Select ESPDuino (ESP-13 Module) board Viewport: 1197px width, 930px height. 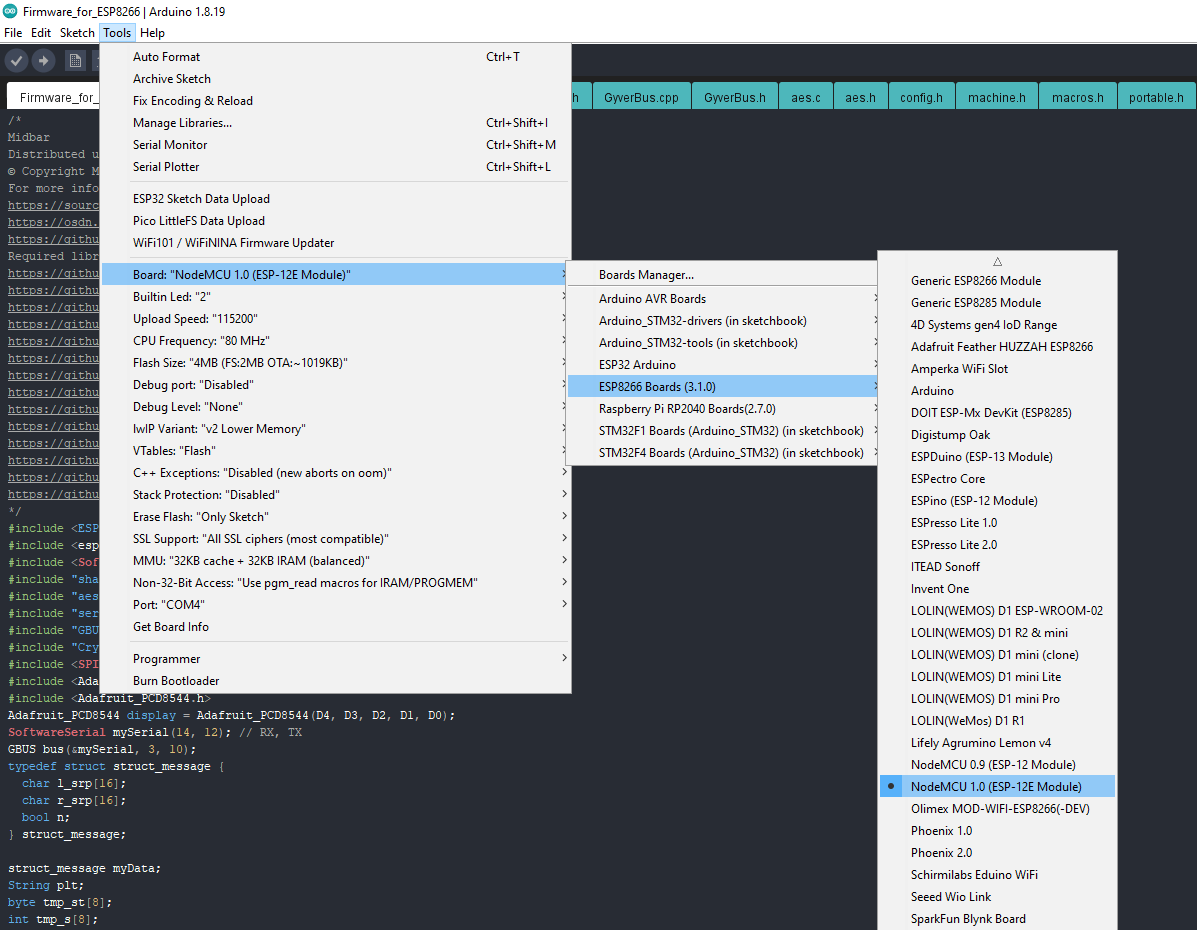pyautogui.click(x=997, y=457)
